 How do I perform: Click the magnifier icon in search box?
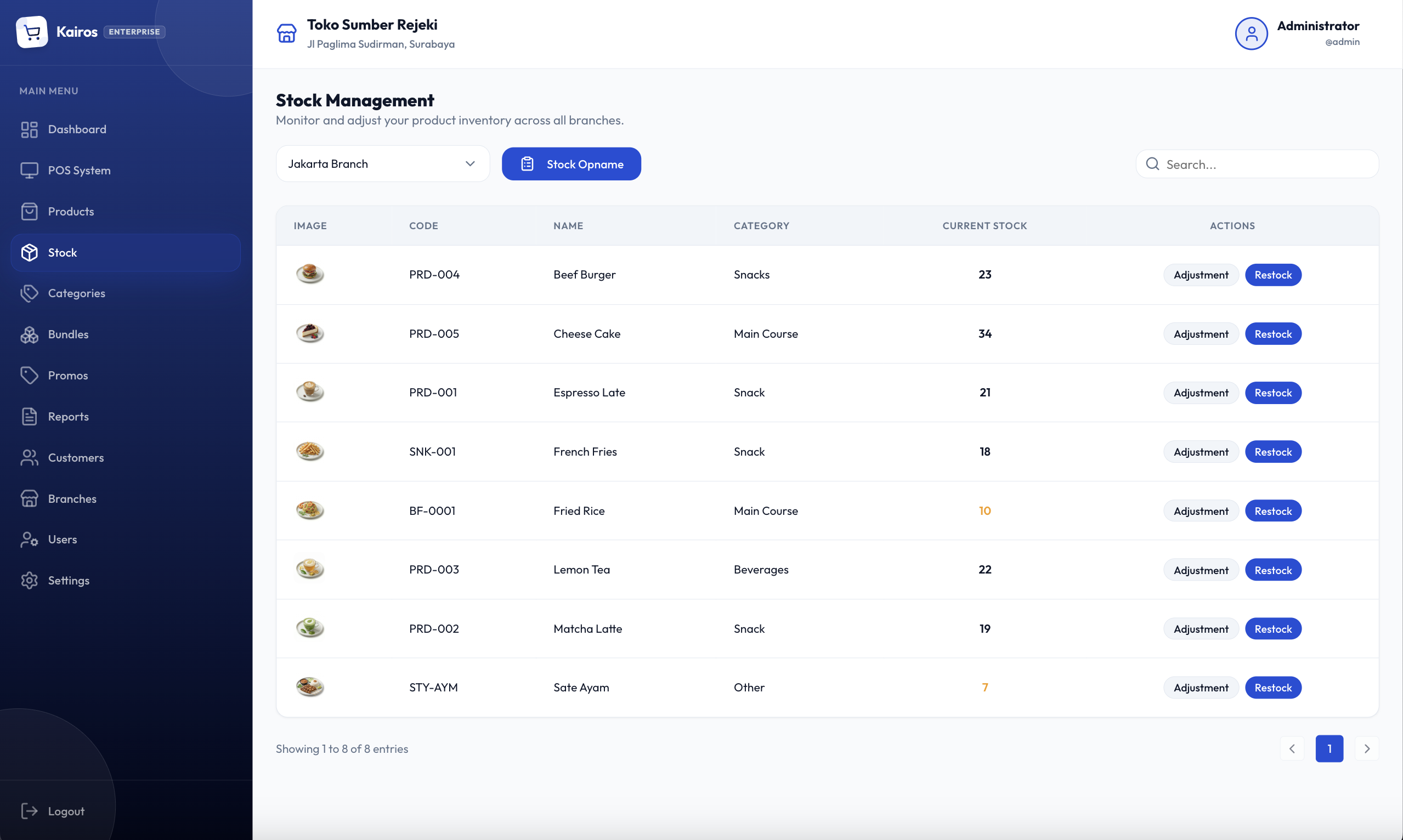1152,164
